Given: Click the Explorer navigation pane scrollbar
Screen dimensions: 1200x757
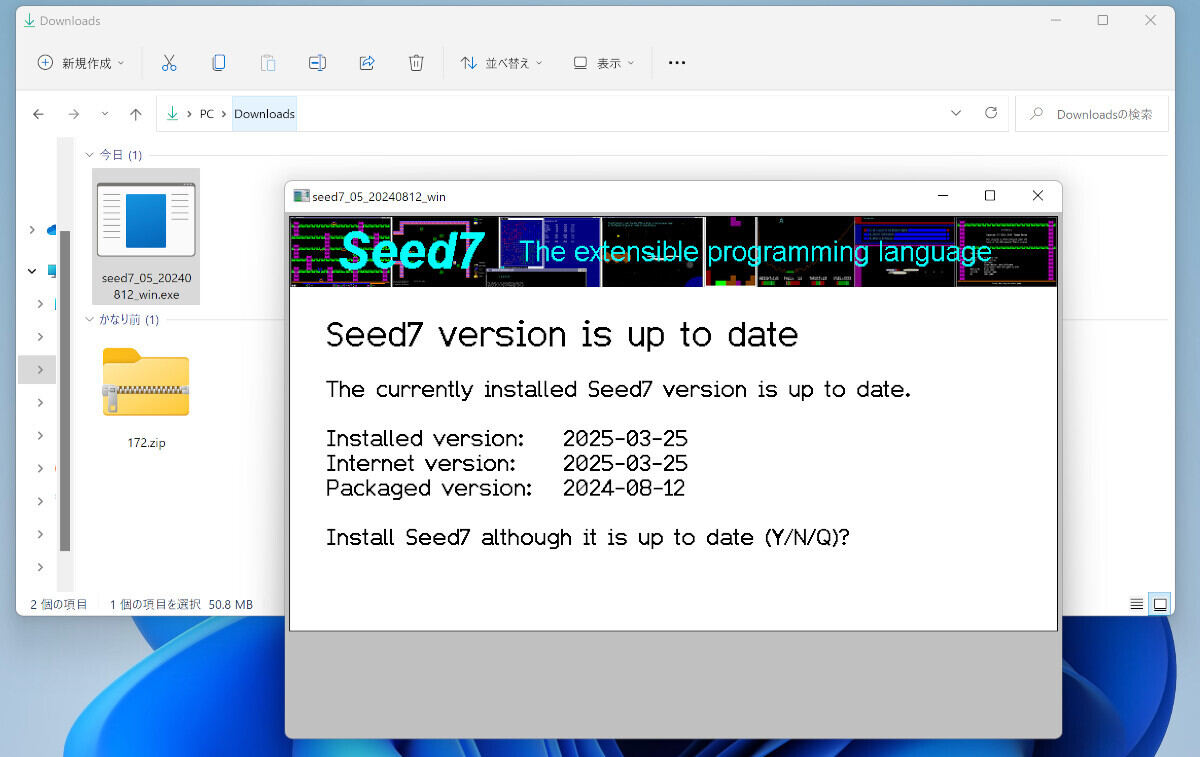Looking at the screenshot, I should (65, 390).
